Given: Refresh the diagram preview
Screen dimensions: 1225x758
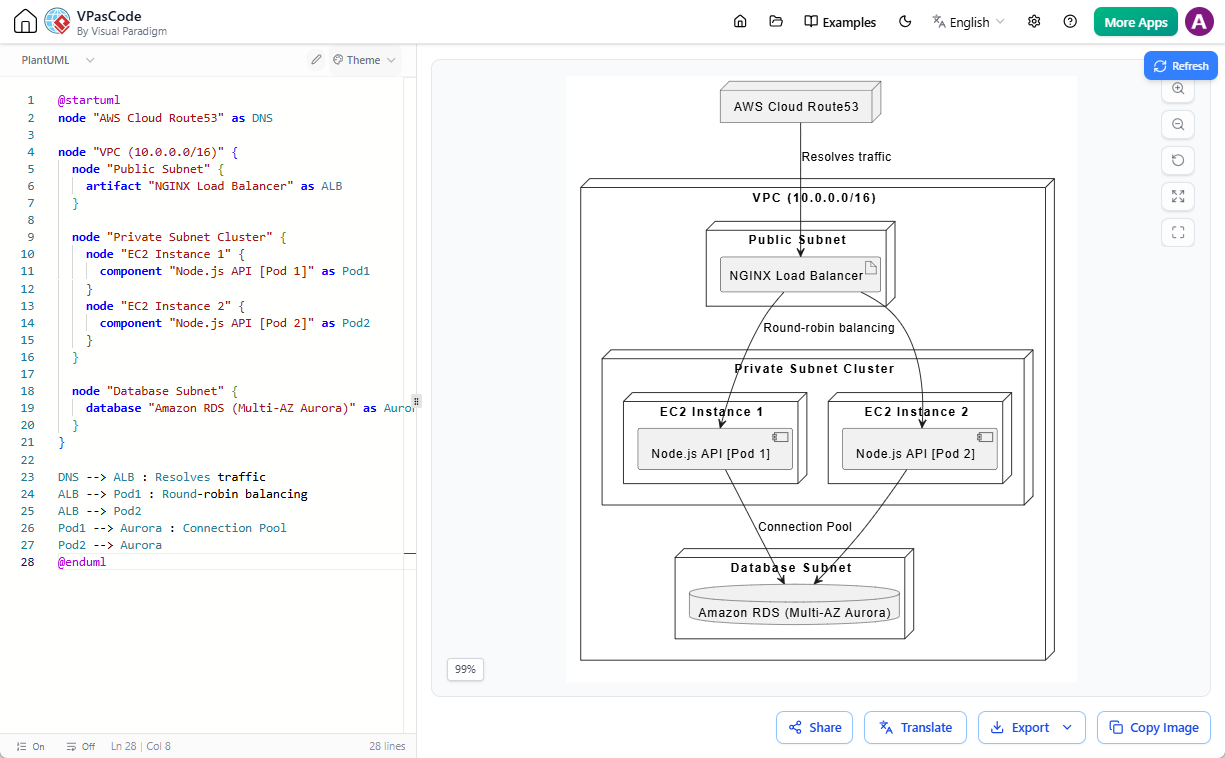Looking at the screenshot, I should coord(1181,66).
